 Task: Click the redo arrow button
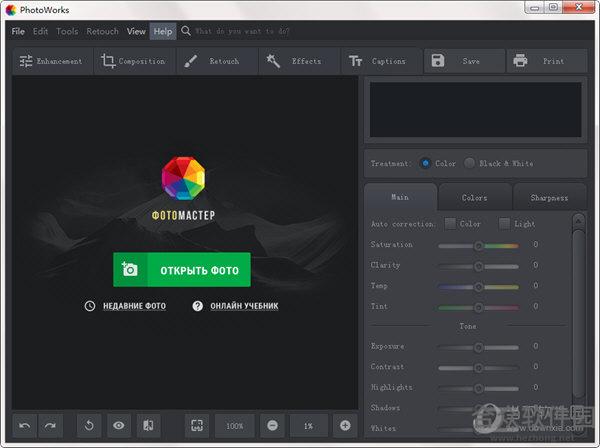50,425
